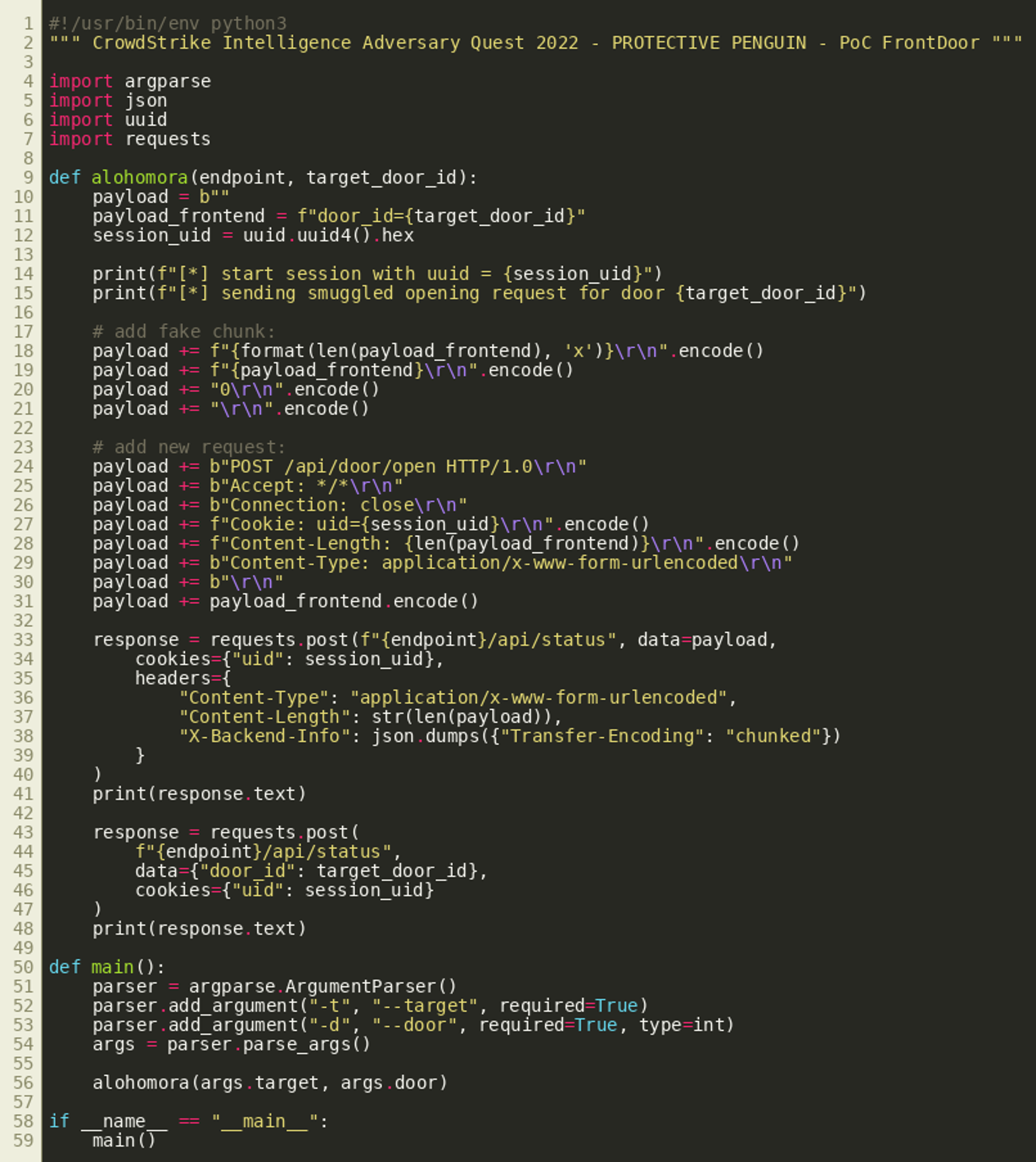Click the 'Accept: */*' payload line
Screen dimensions: 1036x1162
pos(248,486)
